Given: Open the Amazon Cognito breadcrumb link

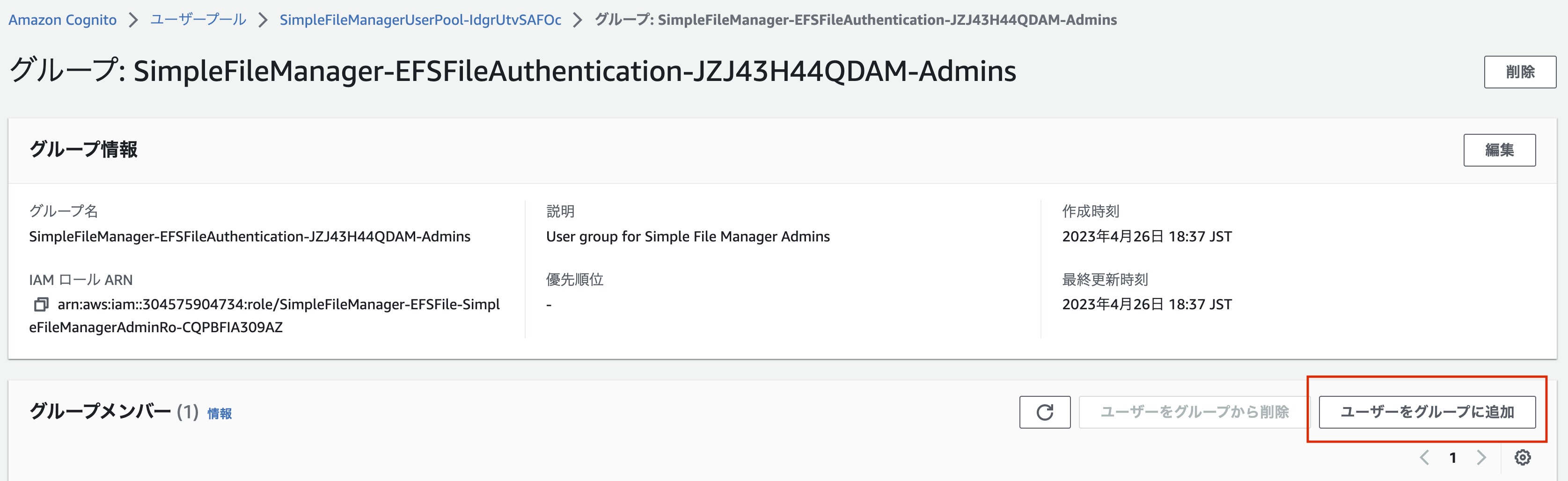Looking at the screenshot, I should click(62, 20).
